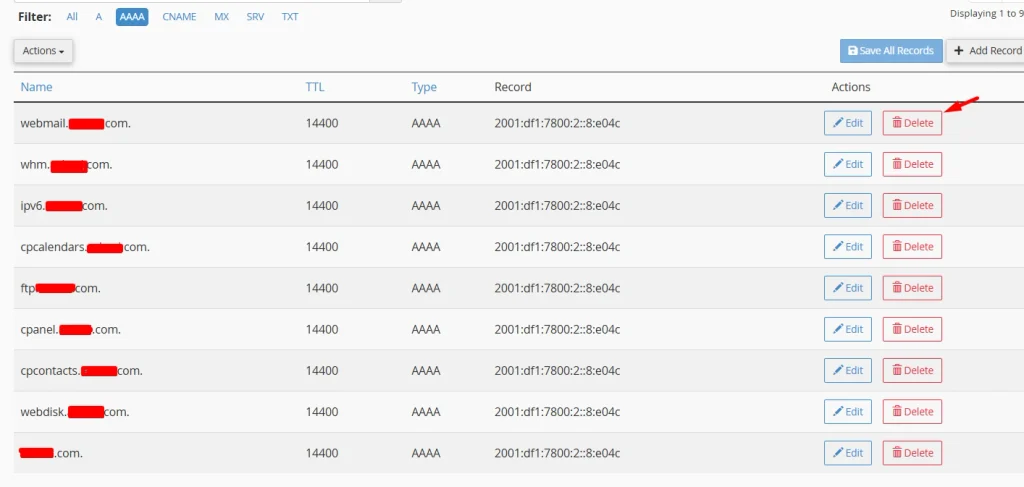Edit the cpcontacts record
The width and height of the screenshot is (1024, 487).
[x=848, y=370]
